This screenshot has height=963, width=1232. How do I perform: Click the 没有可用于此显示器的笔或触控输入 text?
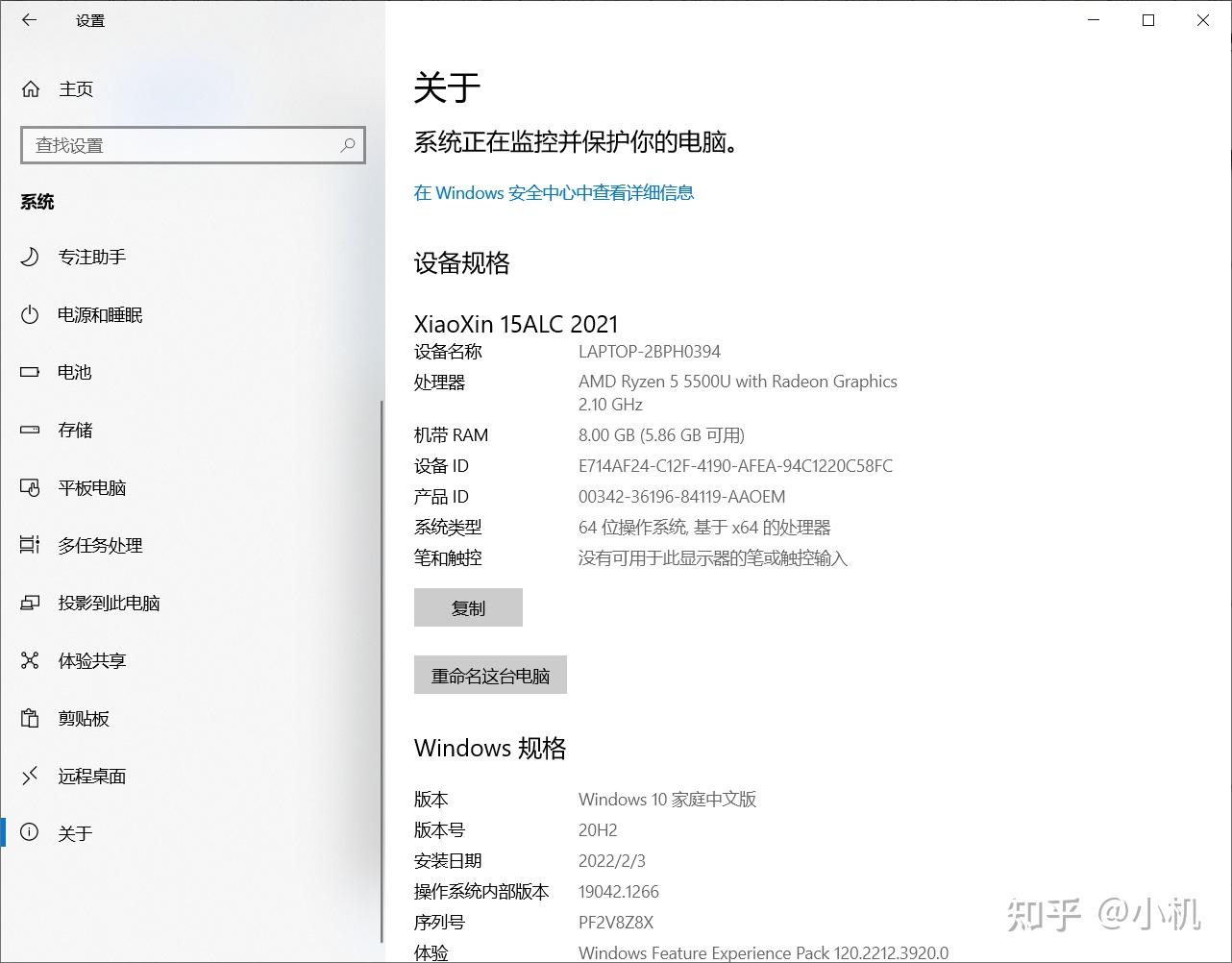pos(713,558)
